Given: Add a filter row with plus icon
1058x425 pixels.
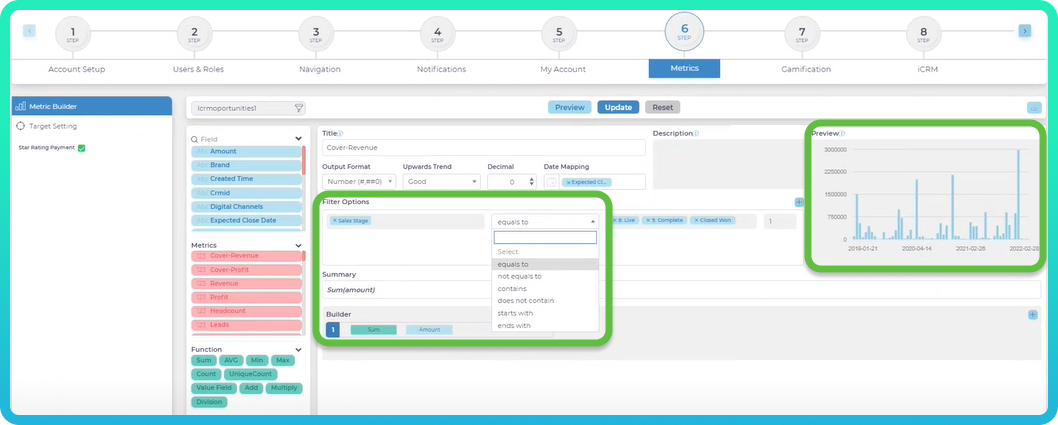Looking at the screenshot, I should coord(799,202).
